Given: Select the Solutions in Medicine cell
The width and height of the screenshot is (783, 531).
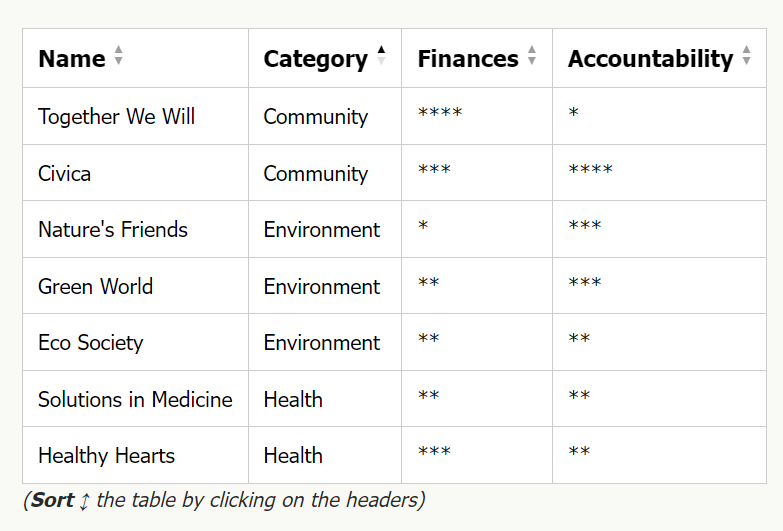Looking at the screenshot, I should [135, 400].
